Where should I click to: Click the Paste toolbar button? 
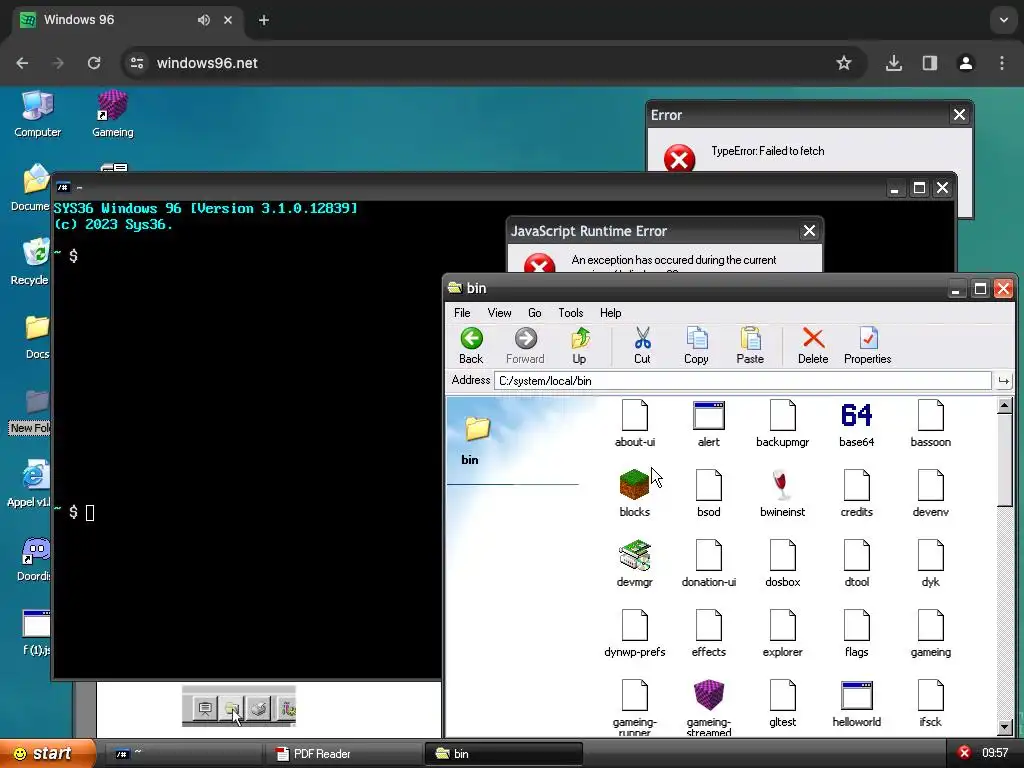750,345
